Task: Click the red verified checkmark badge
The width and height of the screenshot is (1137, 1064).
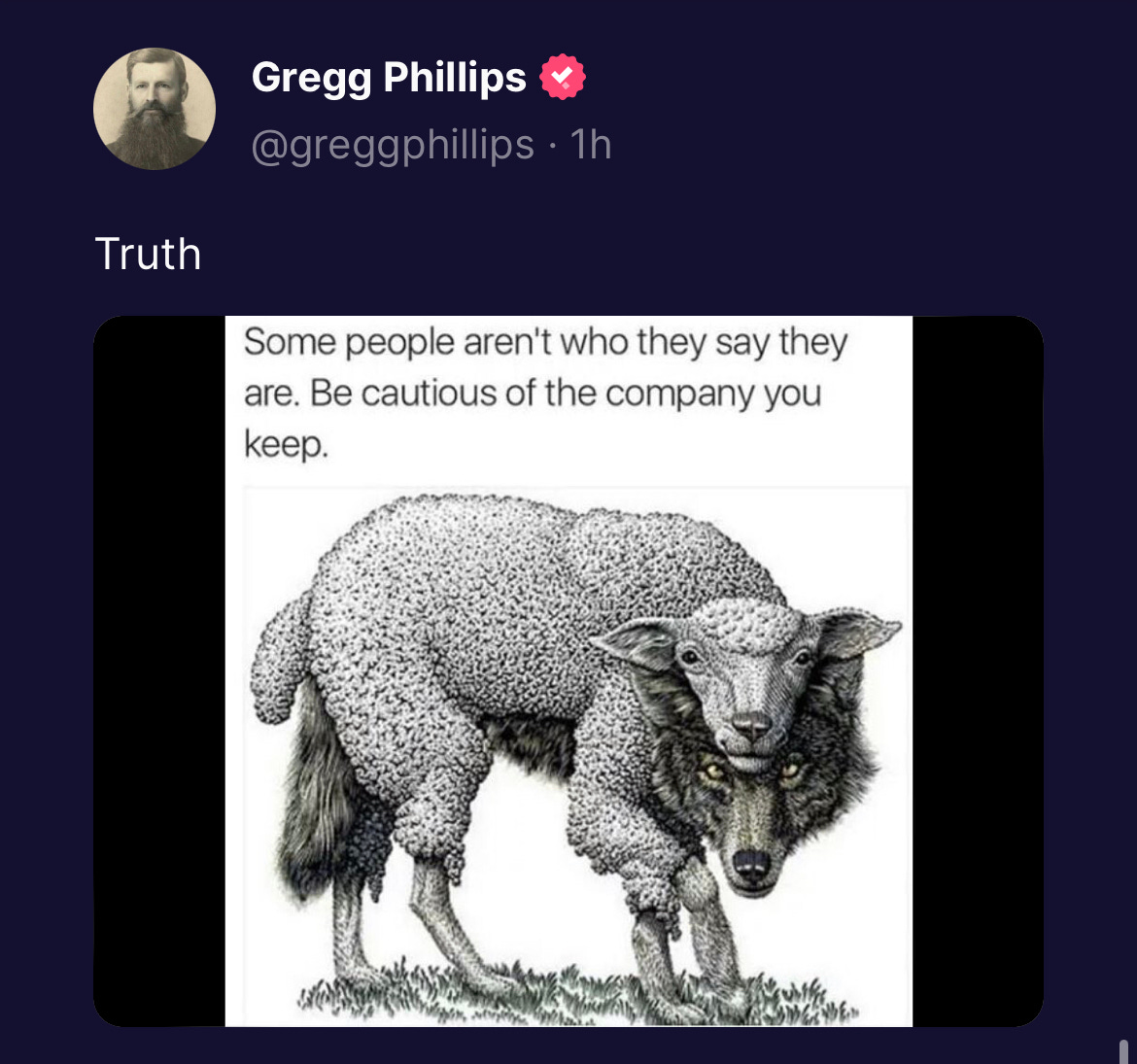Action: [563, 77]
